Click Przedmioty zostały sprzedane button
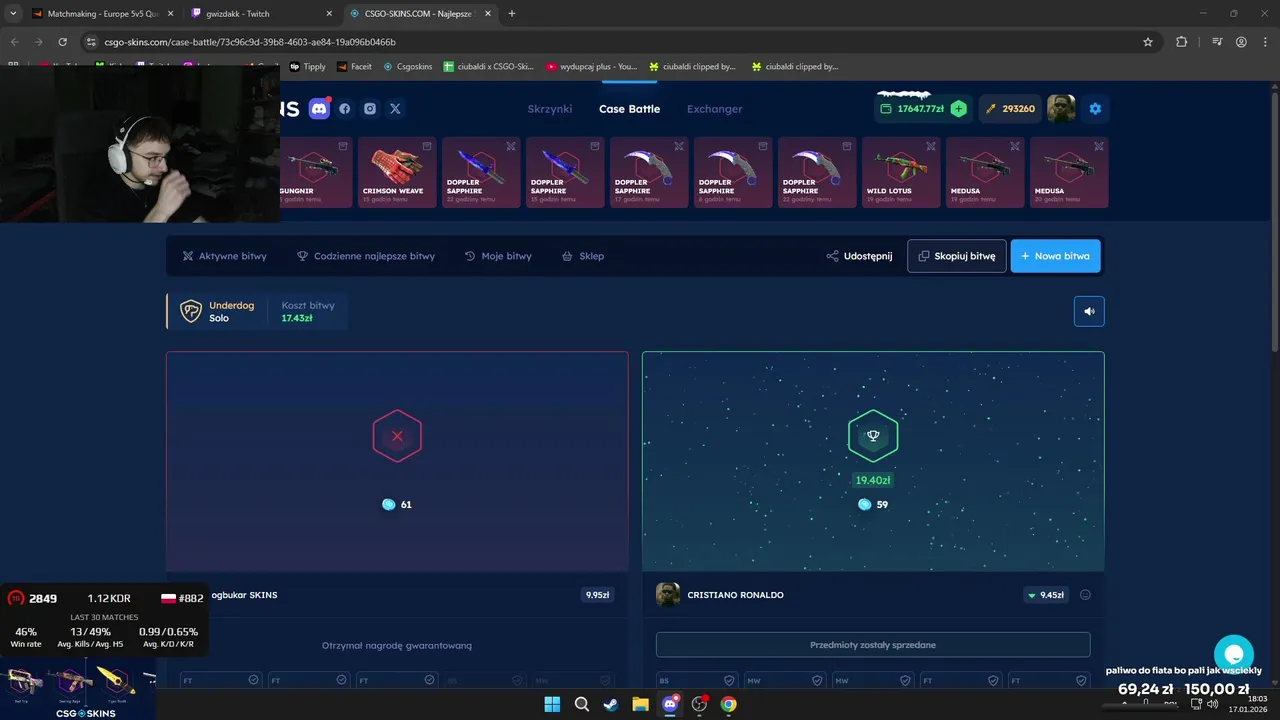This screenshot has width=1280, height=720. [873, 645]
